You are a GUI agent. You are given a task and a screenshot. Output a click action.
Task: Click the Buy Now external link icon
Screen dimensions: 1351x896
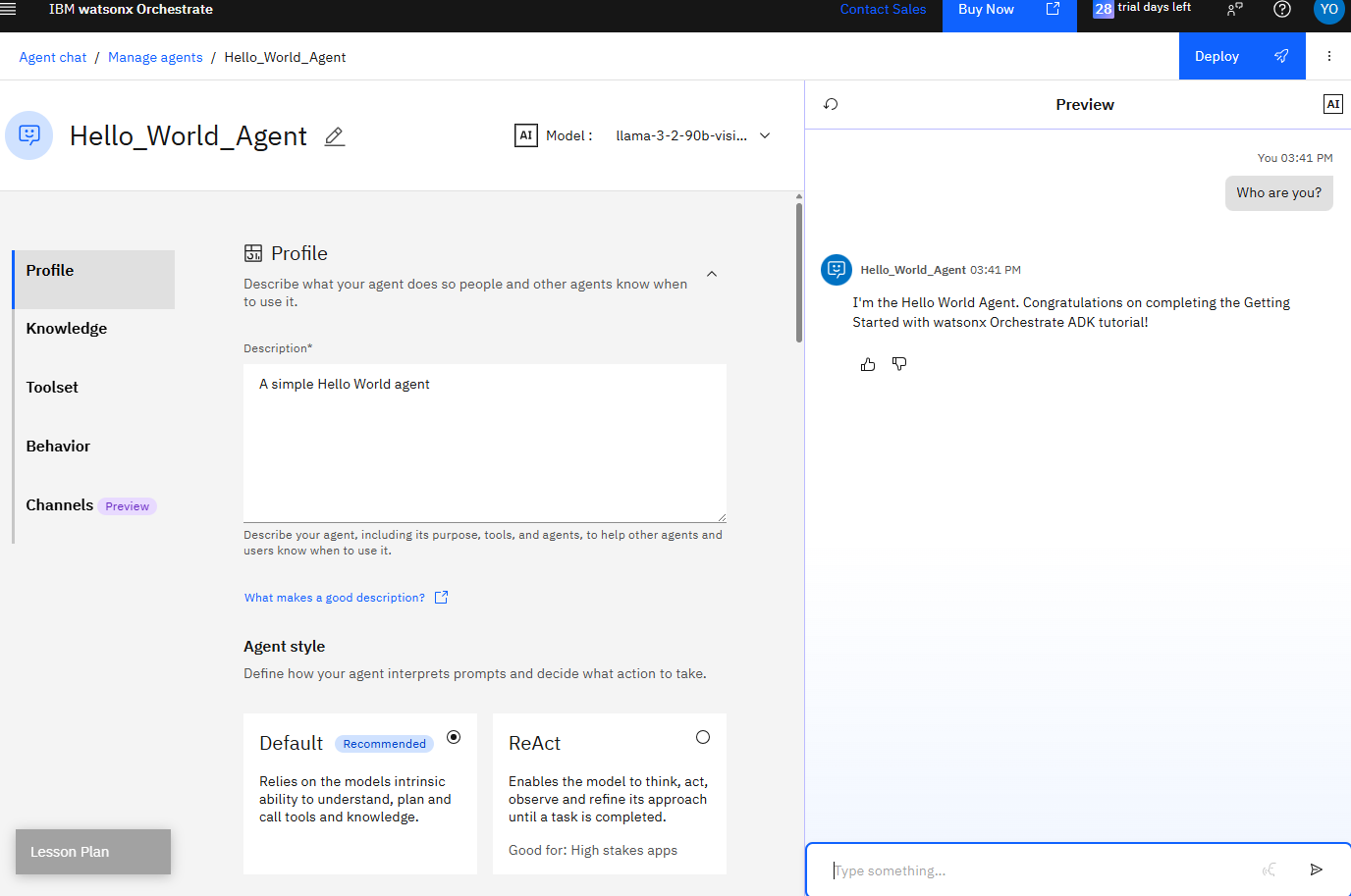point(1053,9)
